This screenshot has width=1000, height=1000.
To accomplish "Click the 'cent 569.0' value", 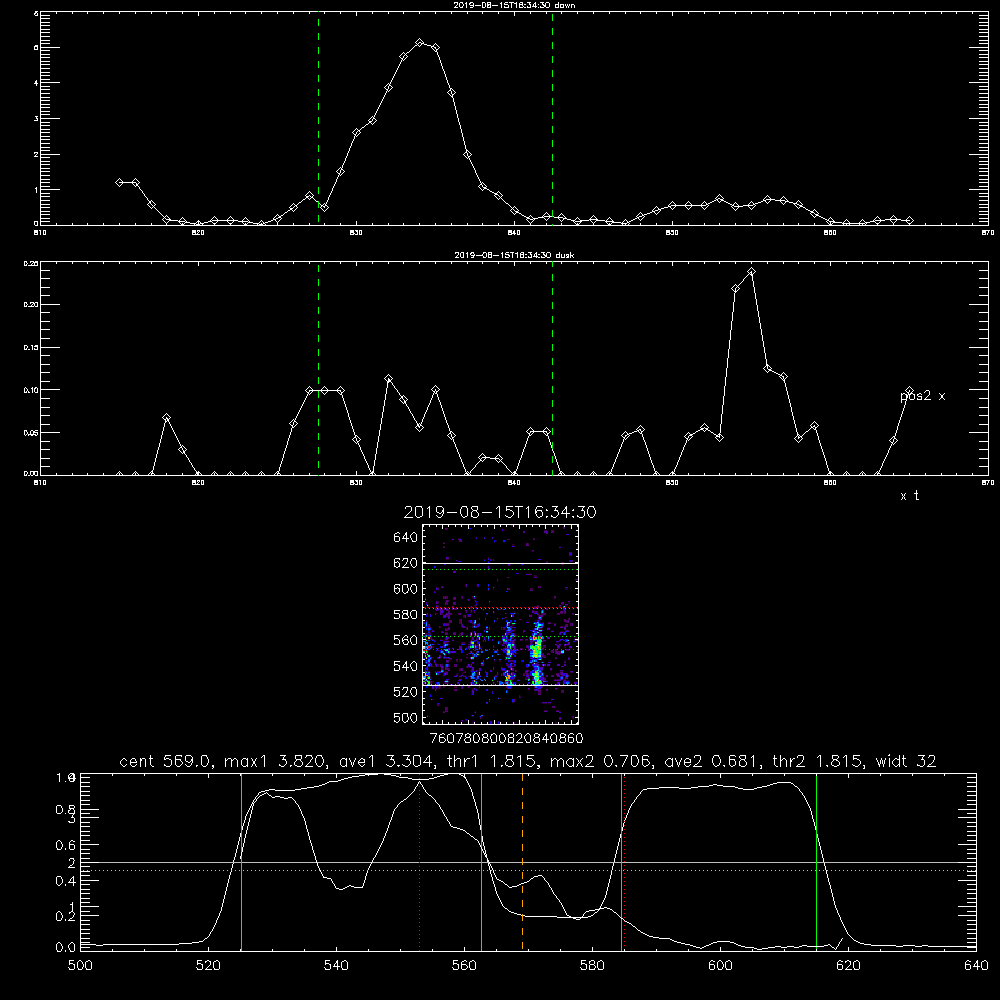I will [168, 761].
